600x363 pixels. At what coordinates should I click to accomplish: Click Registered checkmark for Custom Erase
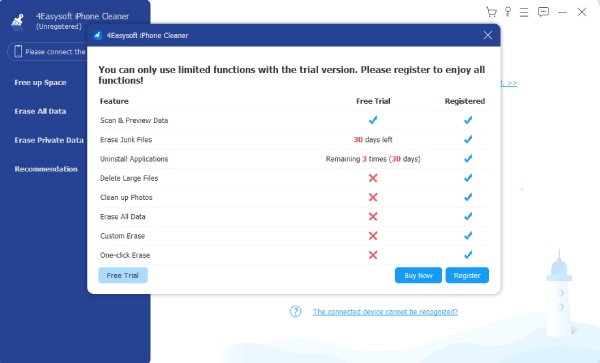(468, 236)
